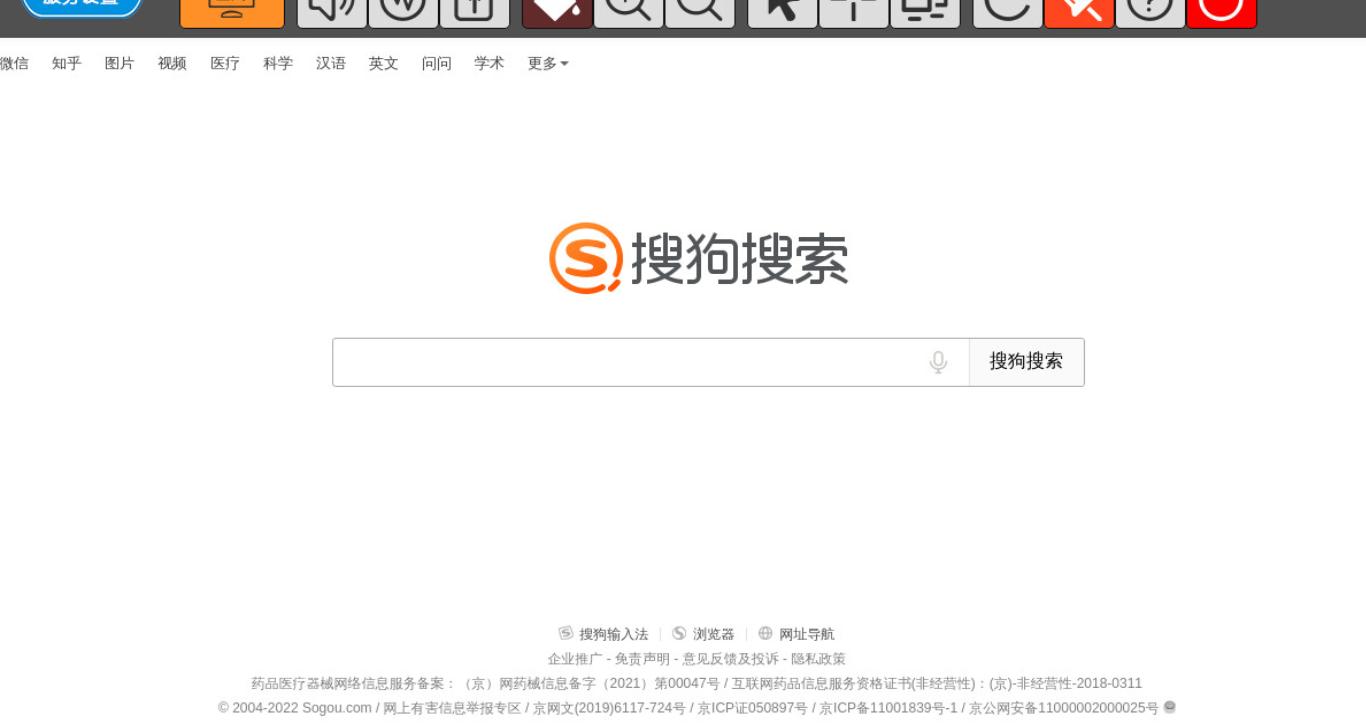
Task: Click the globe icon beside 网址导航
Action: click(766, 633)
